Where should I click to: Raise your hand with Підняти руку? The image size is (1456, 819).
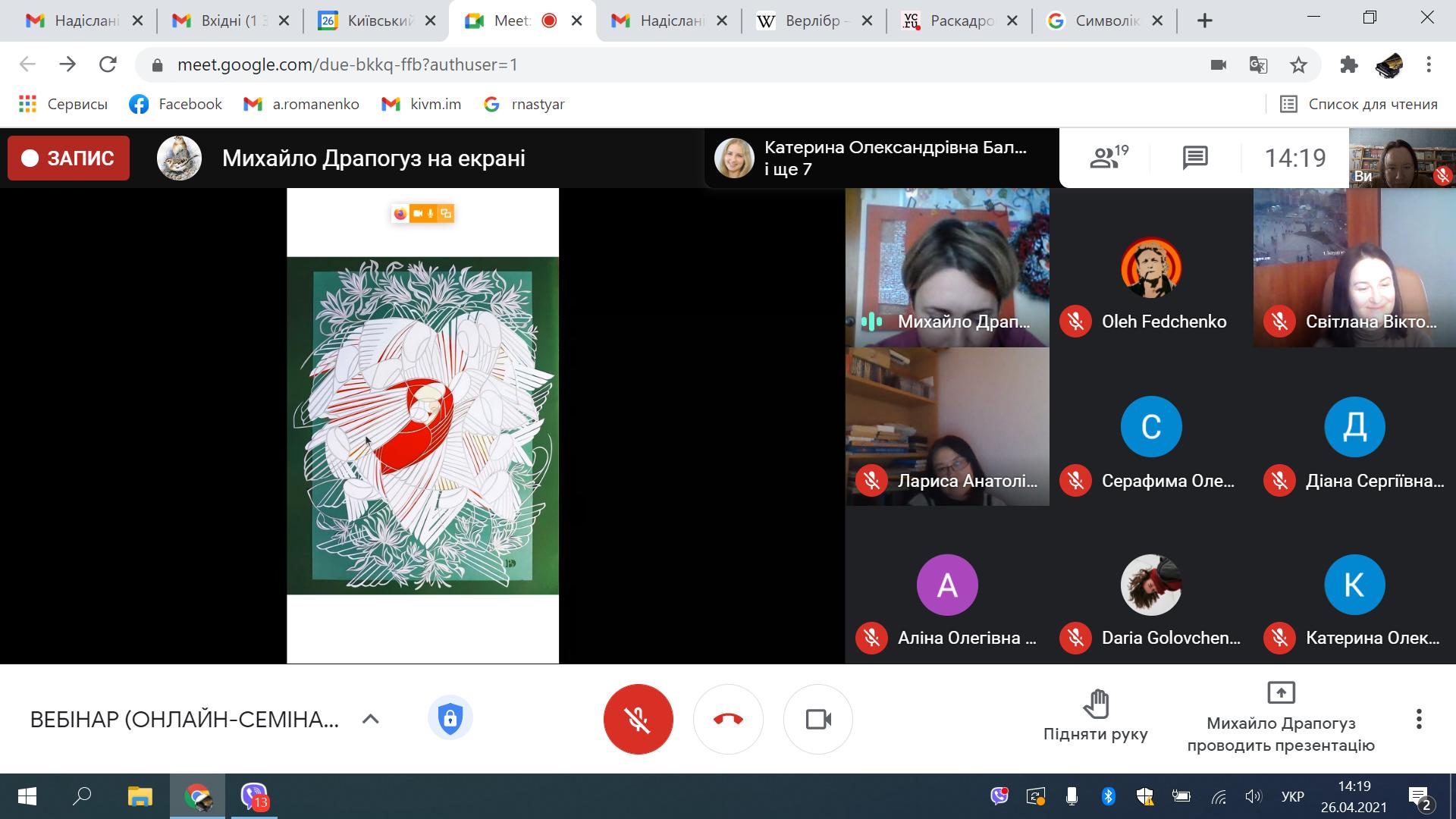1095,716
